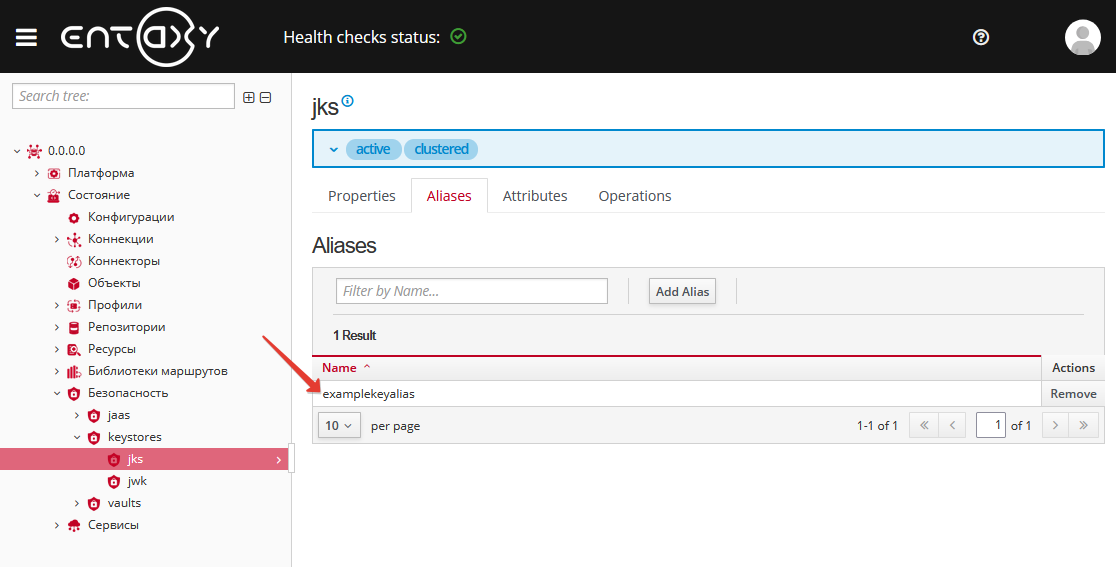Screen dimensions: 1116x567
Task: Click the collapse all tree icon
Action: pos(265,97)
